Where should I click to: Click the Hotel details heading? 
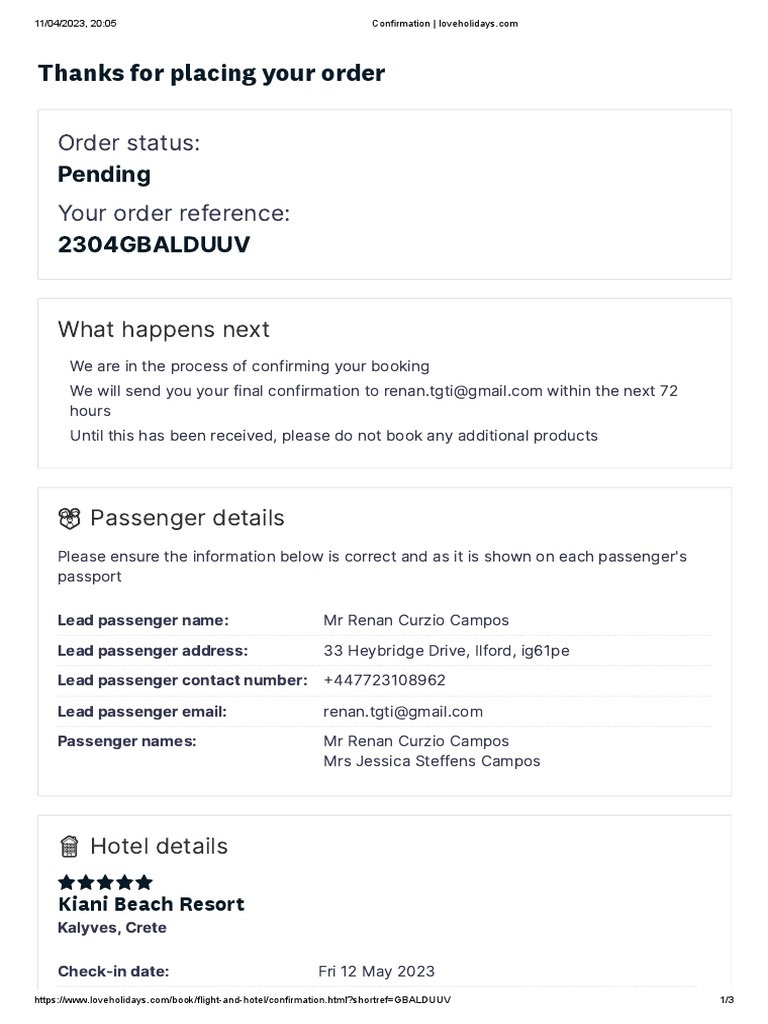pyautogui.click(x=159, y=847)
